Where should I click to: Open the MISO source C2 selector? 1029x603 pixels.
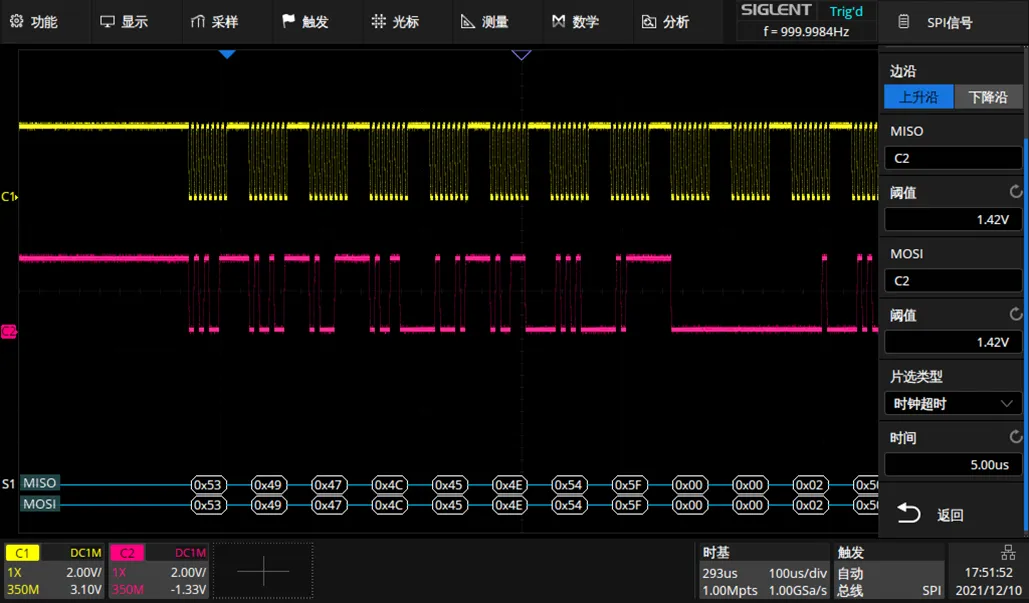(x=952, y=158)
